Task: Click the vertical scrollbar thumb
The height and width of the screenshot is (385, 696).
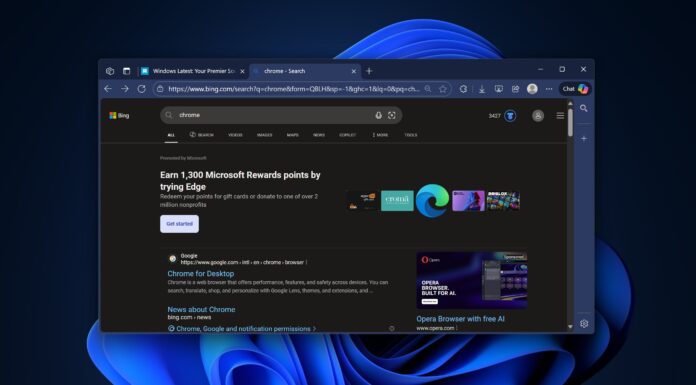Action: (x=570, y=122)
